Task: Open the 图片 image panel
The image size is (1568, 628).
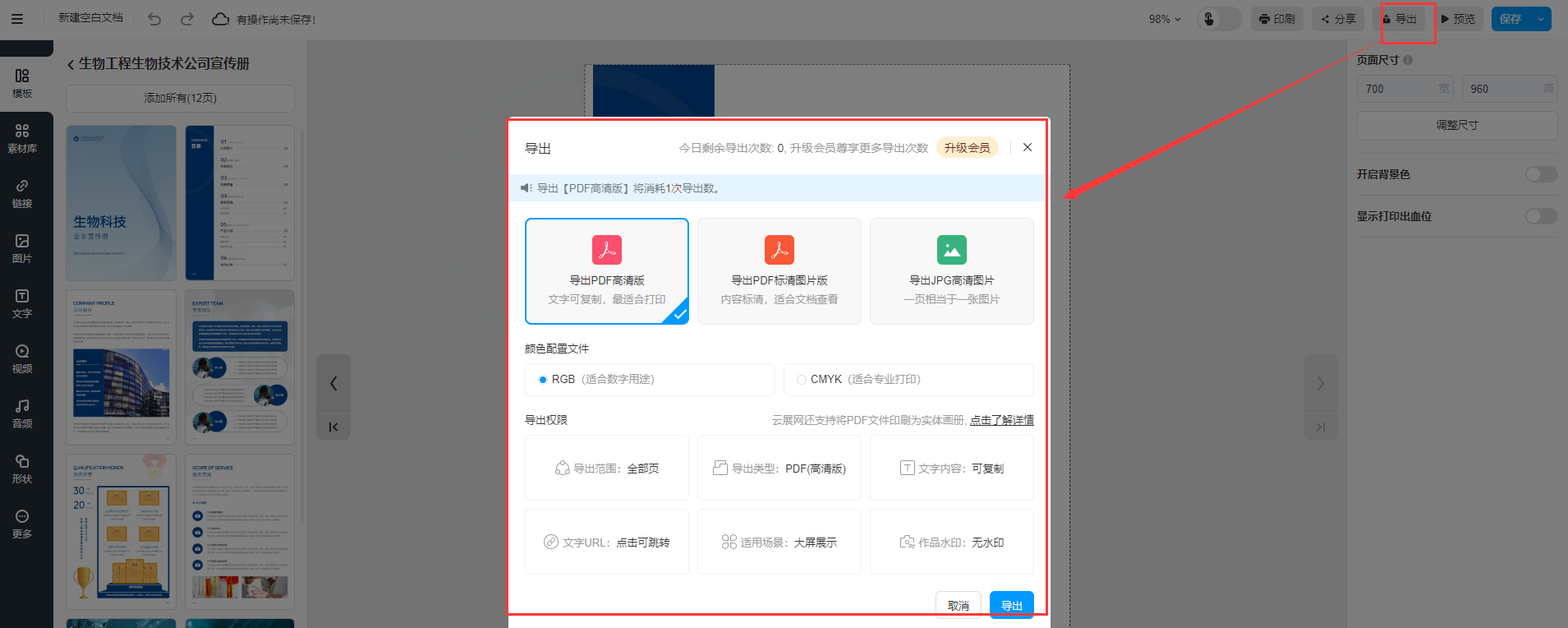Action: pyautogui.click(x=22, y=248)
